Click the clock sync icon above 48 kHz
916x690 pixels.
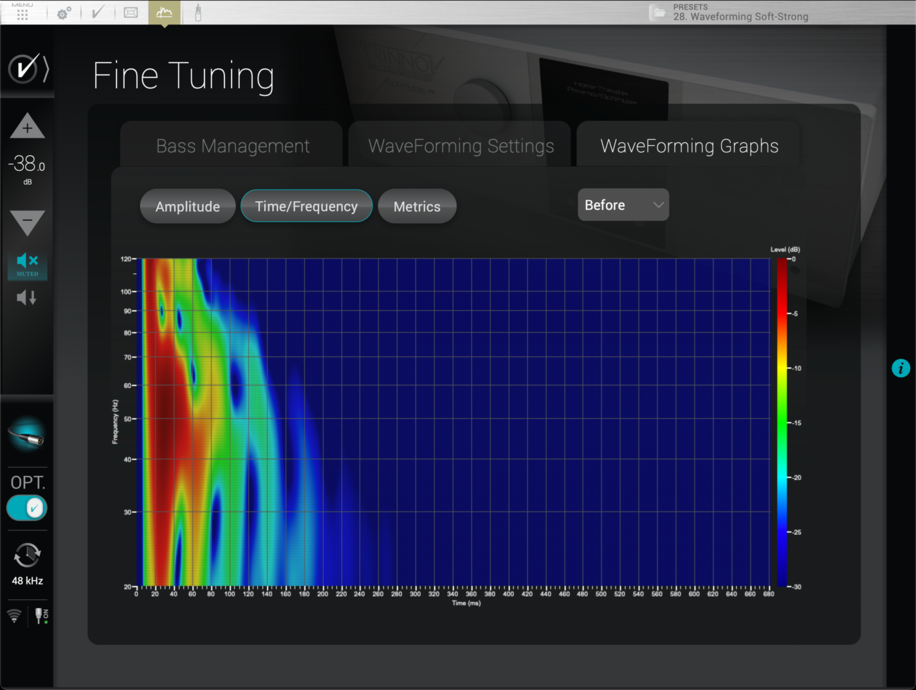coord(27,555)
